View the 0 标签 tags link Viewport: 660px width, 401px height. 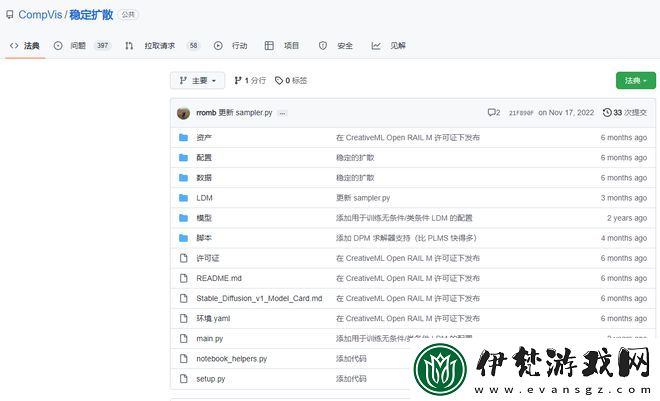click(291, 80)
